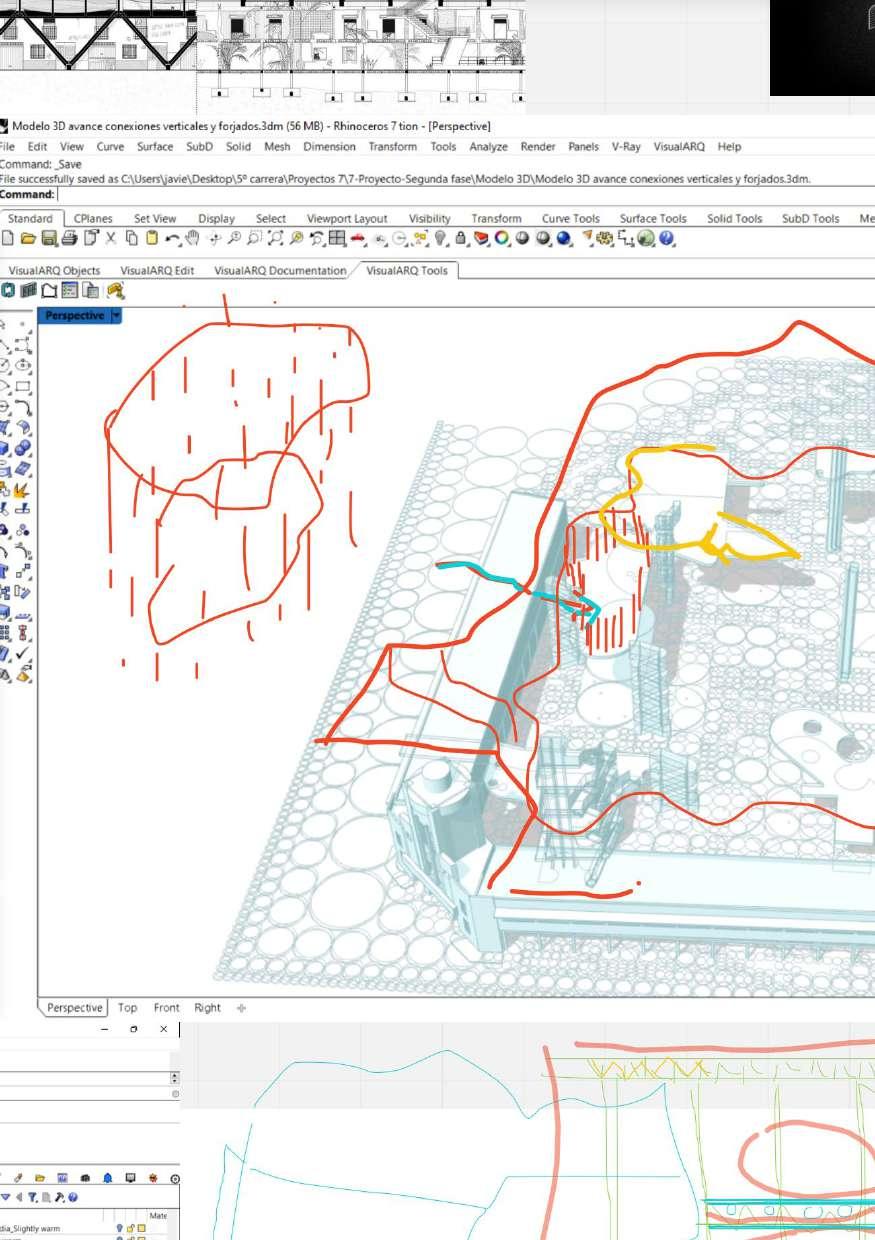Select the Ellipse tool in left sidebar
This screenshot has width=875, height=1240.
tap(23, 365)
